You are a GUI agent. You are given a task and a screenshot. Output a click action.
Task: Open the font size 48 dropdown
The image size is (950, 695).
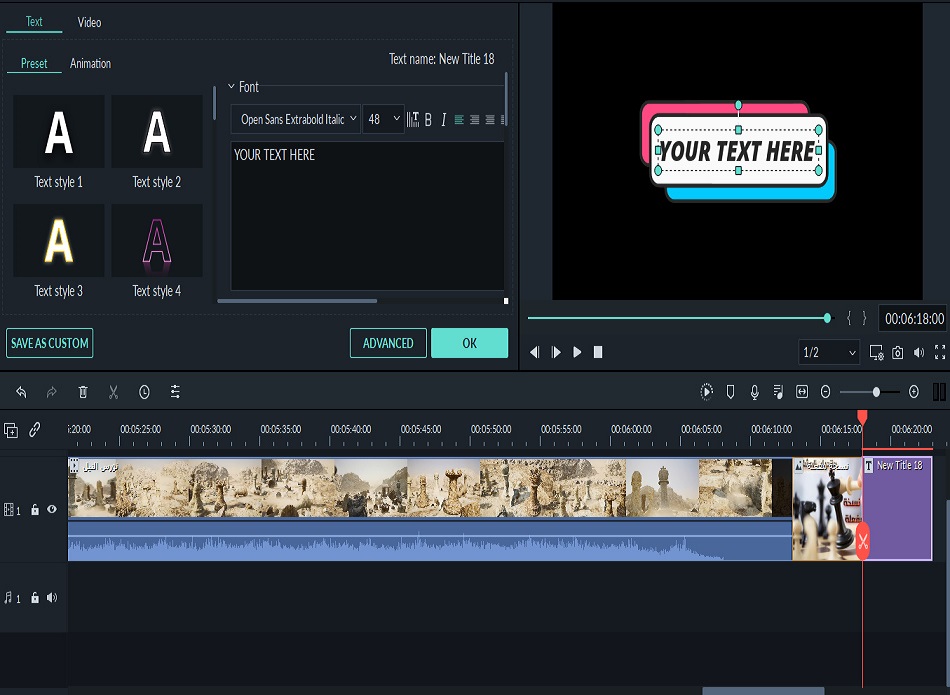(384, 119)
